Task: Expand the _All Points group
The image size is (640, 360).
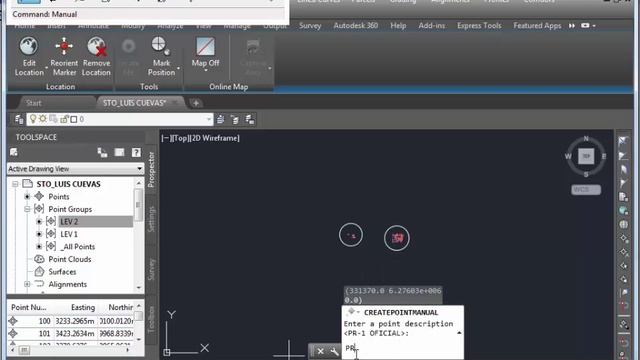Action: 39,247
